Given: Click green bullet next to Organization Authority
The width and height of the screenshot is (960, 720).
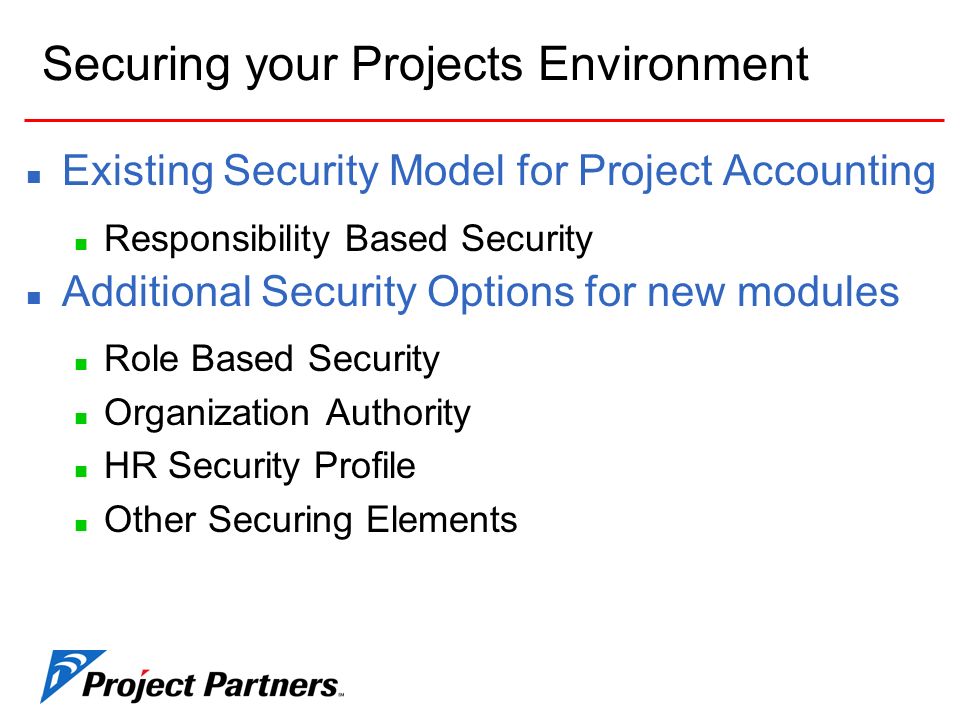Looking at the screenshot, I should [x=81, y=418].
